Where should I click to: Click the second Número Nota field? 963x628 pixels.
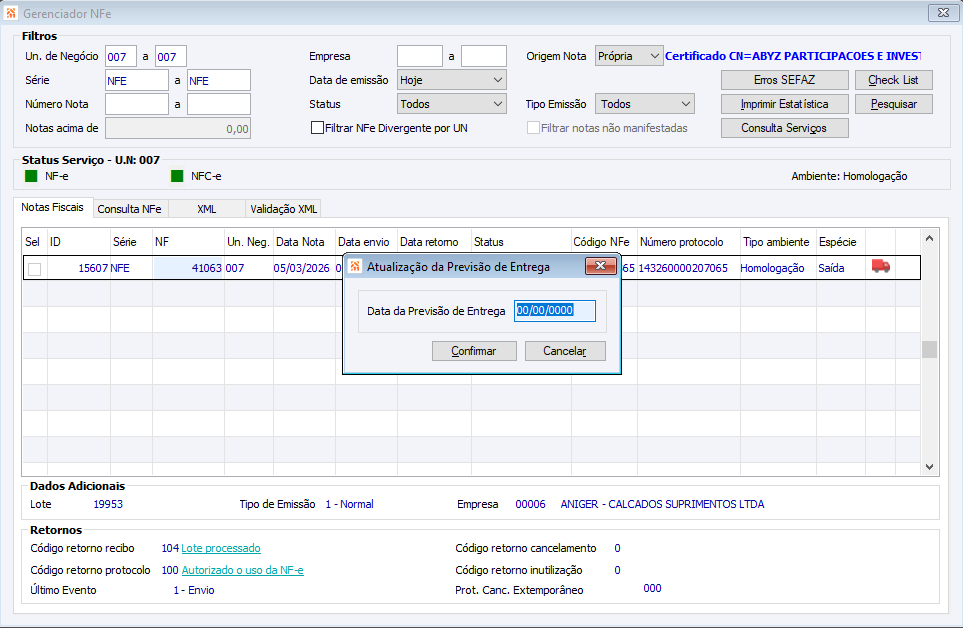[219, 104]
